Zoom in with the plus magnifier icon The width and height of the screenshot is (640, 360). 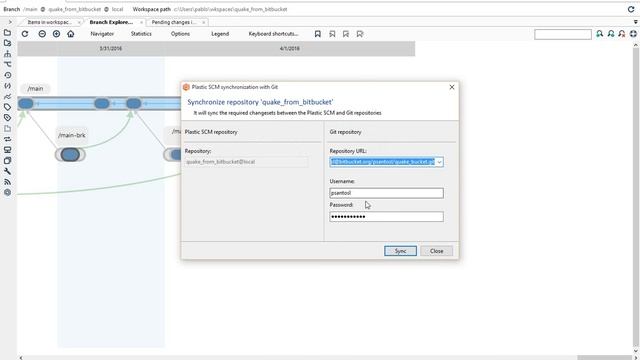[x=56, y=34]
